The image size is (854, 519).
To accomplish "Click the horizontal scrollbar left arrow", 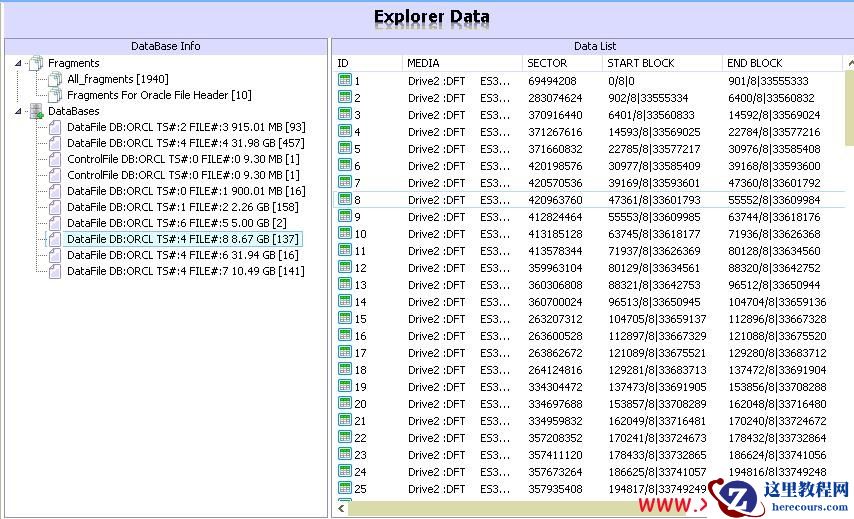I will coord(341,509).
